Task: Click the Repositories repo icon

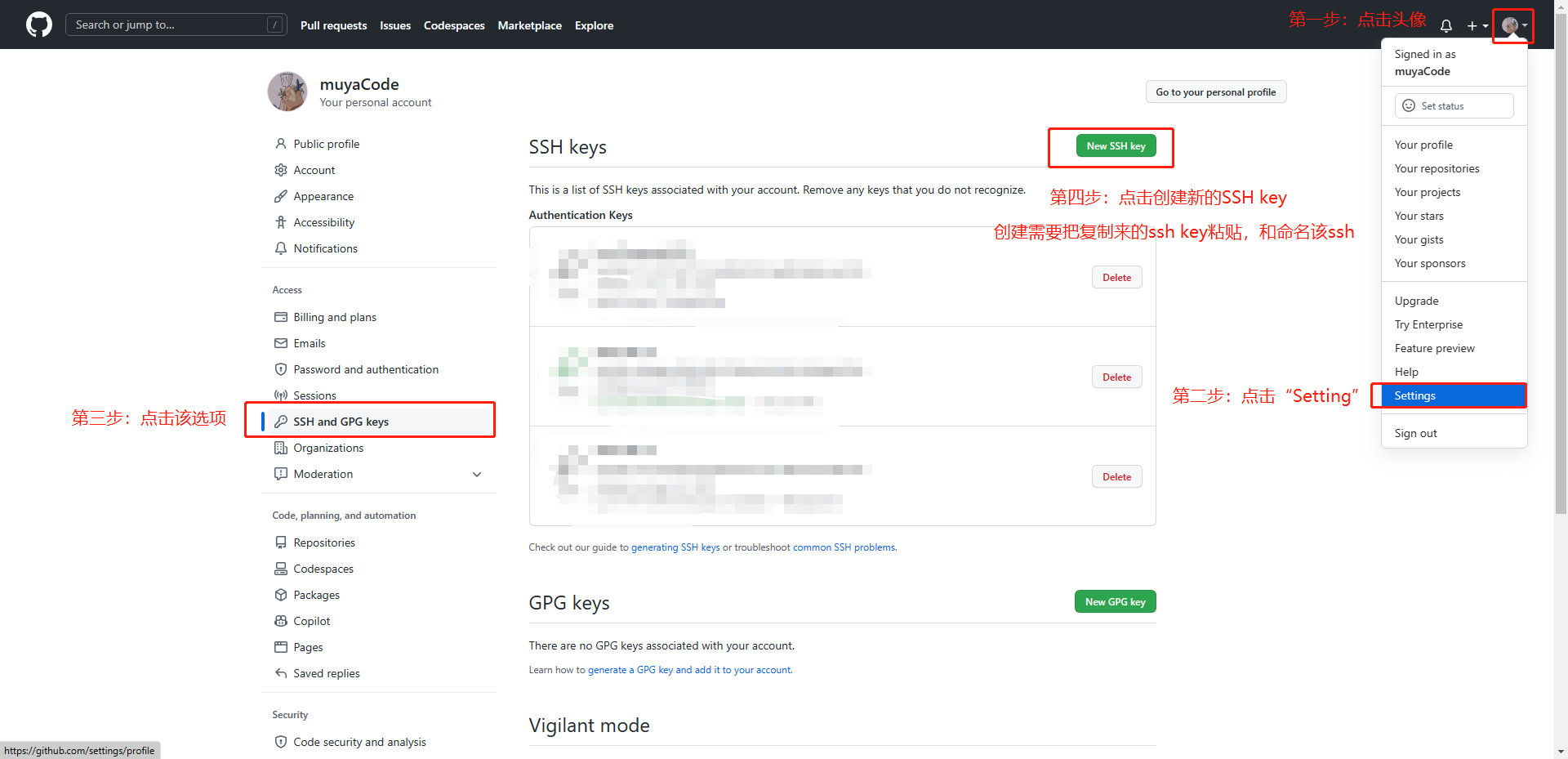Action: 281,542
